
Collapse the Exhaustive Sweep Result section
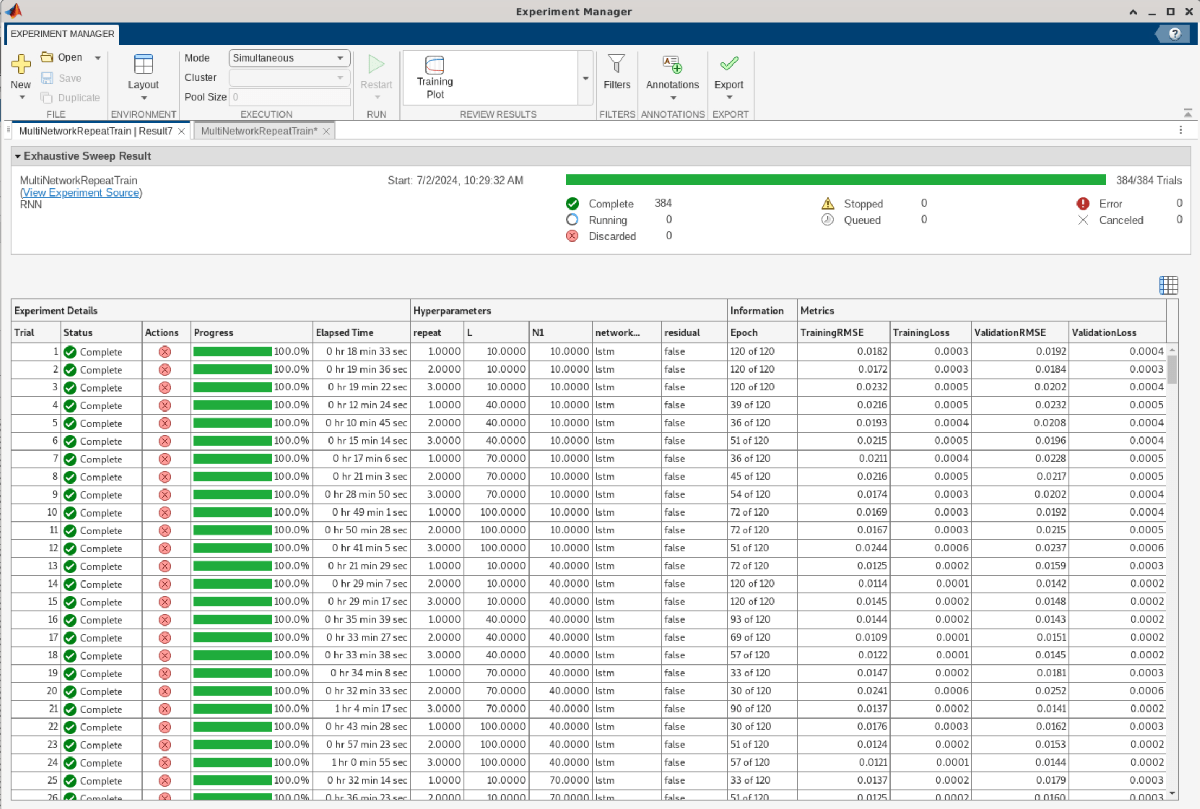click(x=15, y=156)
